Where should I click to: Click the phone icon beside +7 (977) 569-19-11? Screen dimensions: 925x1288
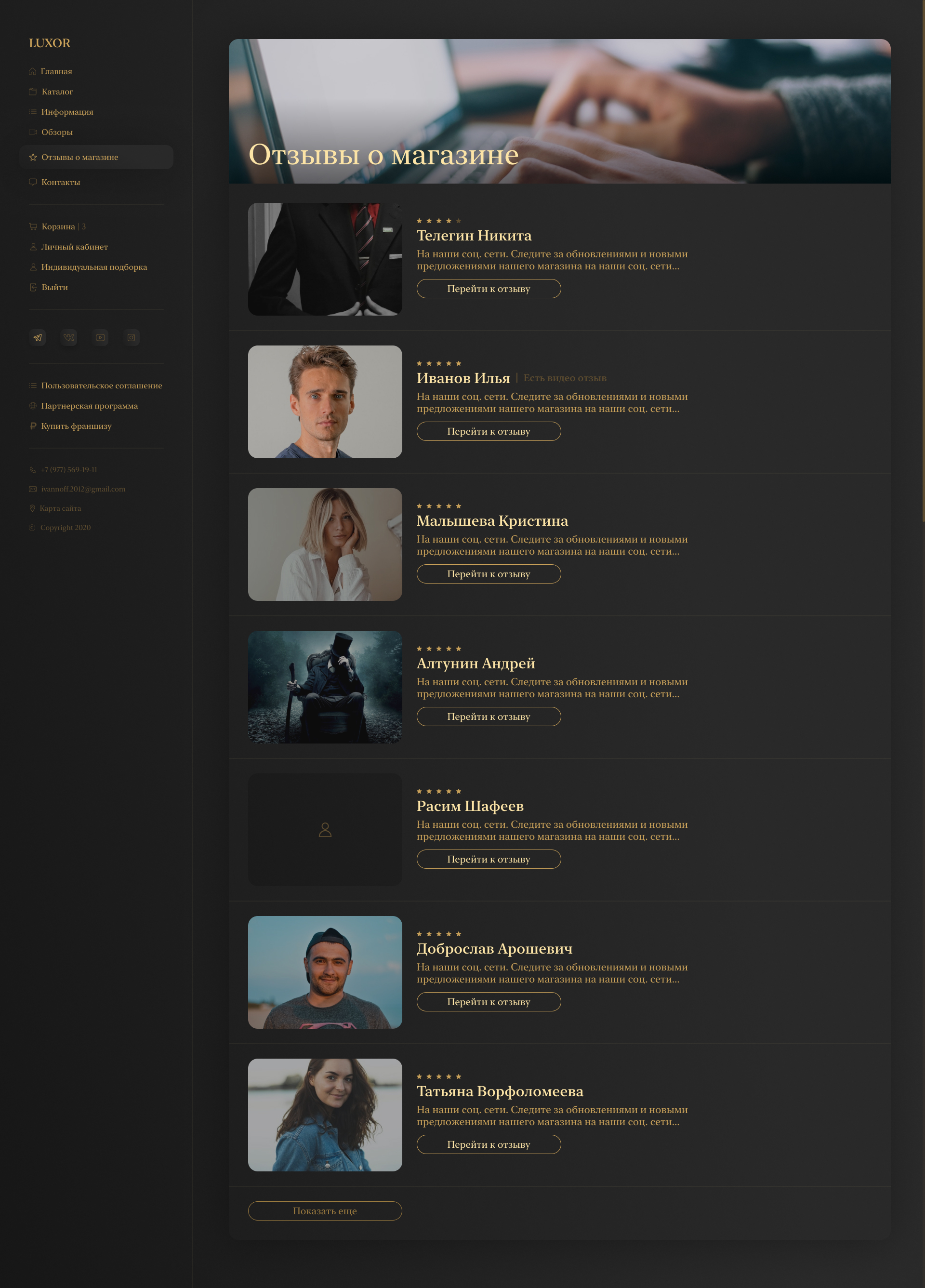tap(32, 470)
